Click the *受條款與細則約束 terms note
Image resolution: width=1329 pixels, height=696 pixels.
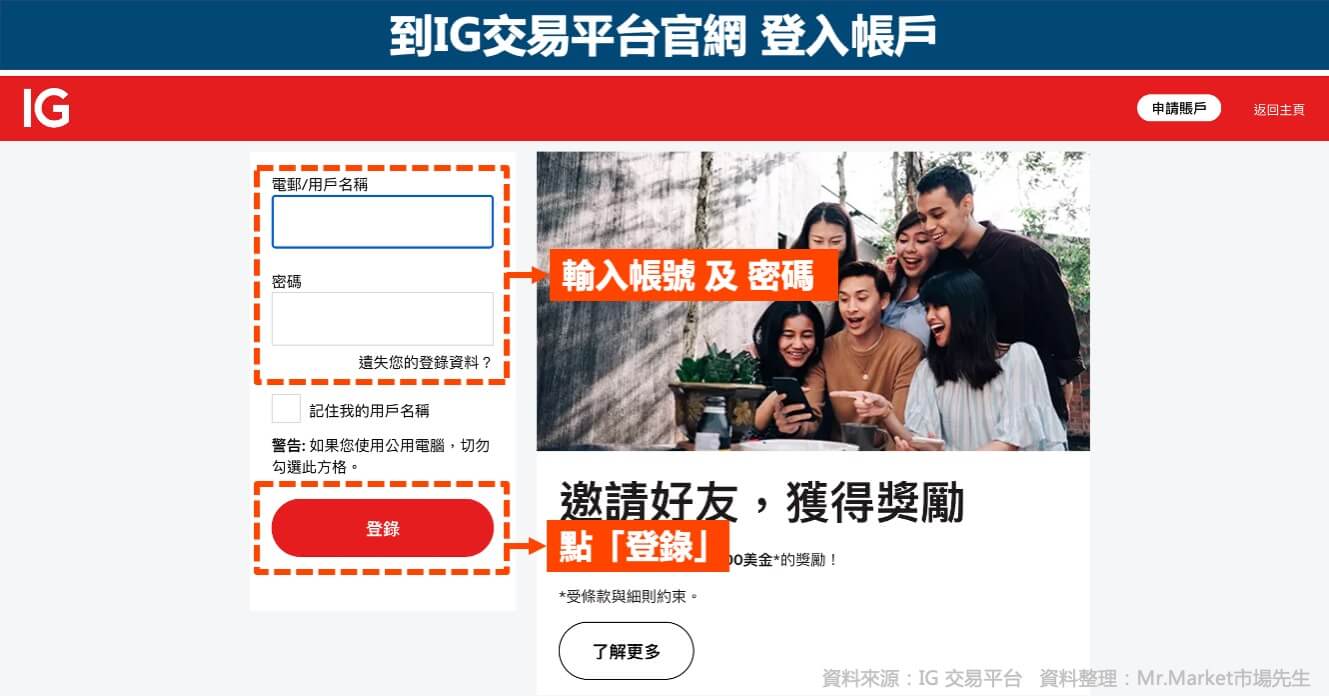pyautogui.click(x=628, y=596)
